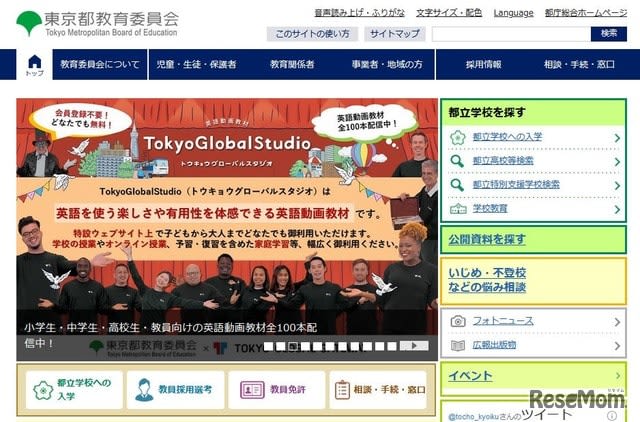This screenshot has width=640, height=422.
Task: Open 都立高校等検索 link text
Action: click(x=503, y=161)
